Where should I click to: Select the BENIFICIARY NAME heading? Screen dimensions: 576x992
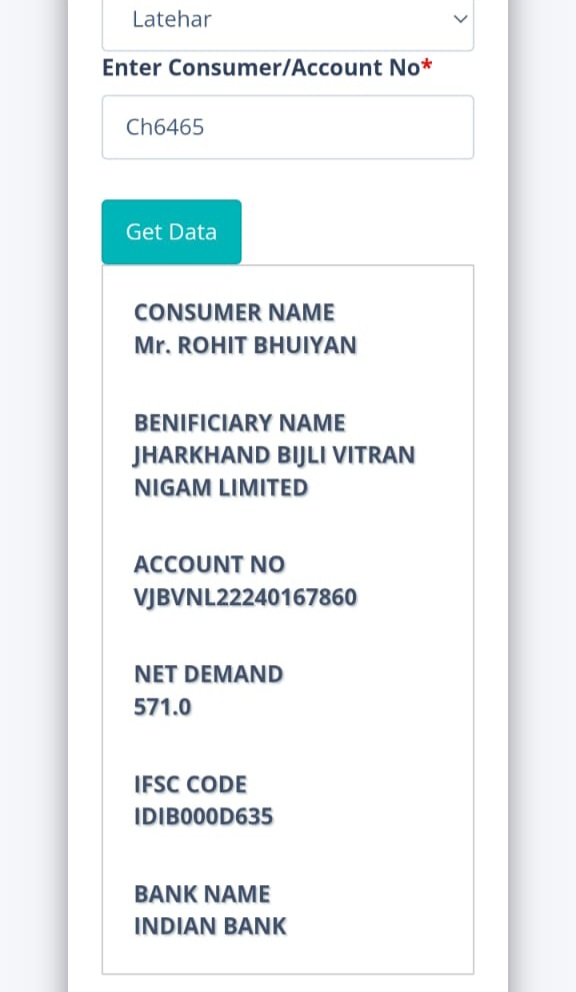[x=240, y=423]
